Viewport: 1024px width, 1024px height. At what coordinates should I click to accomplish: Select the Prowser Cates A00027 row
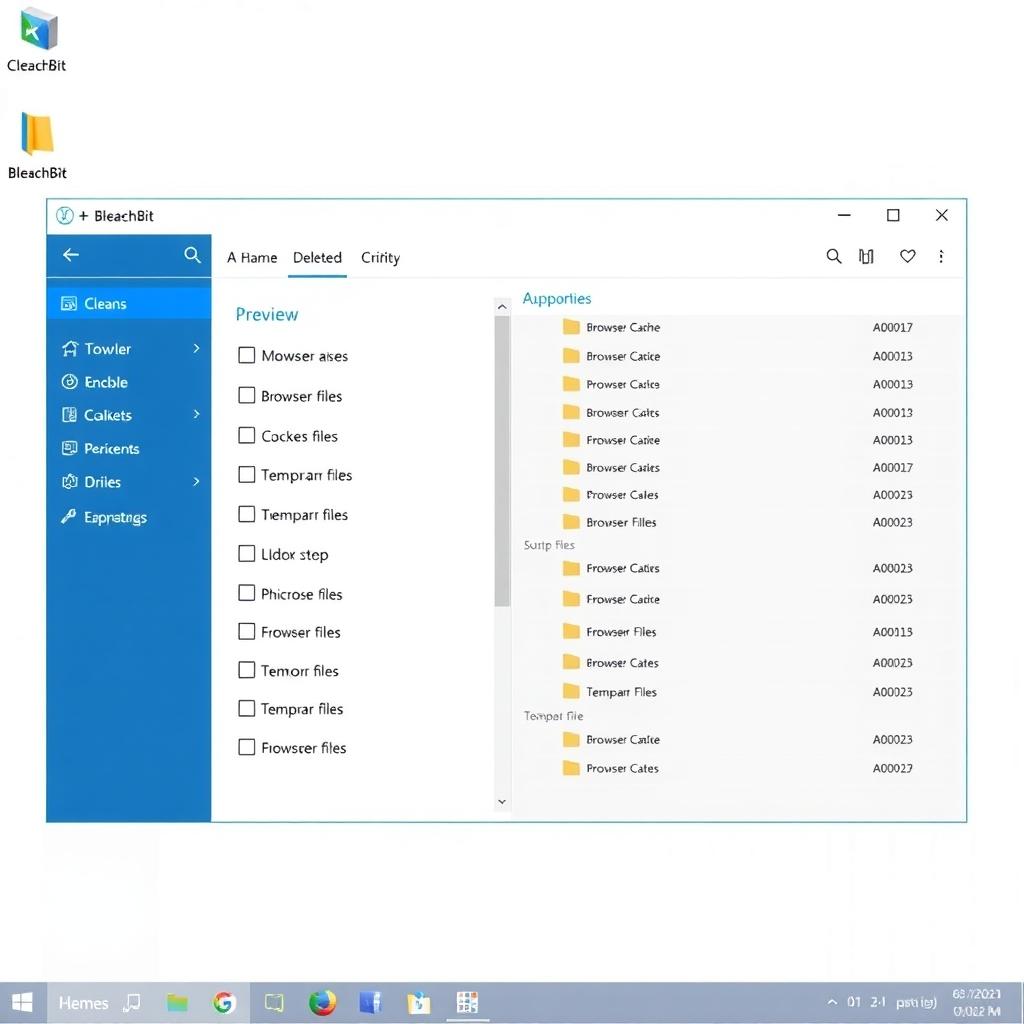[x=737, y=768]
